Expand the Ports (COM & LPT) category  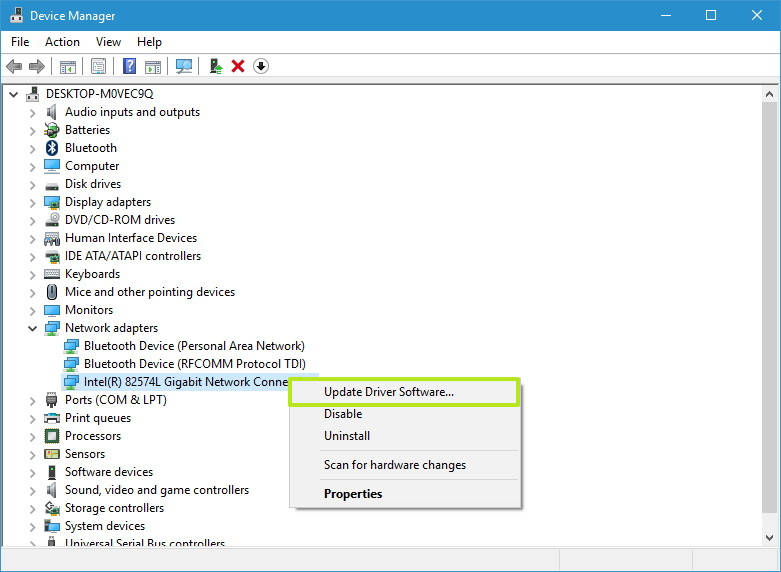pyautogui.click(x=32, y=400)
